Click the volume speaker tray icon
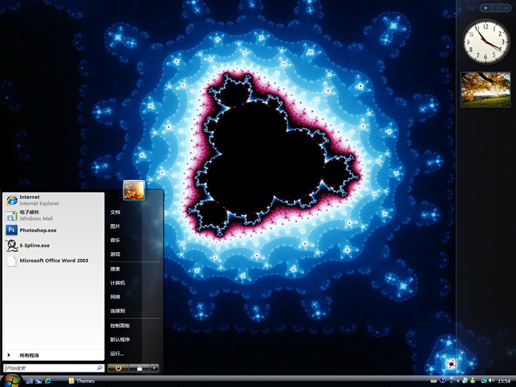516x387 pixels. pyautogui.click(x=491, y=380)
